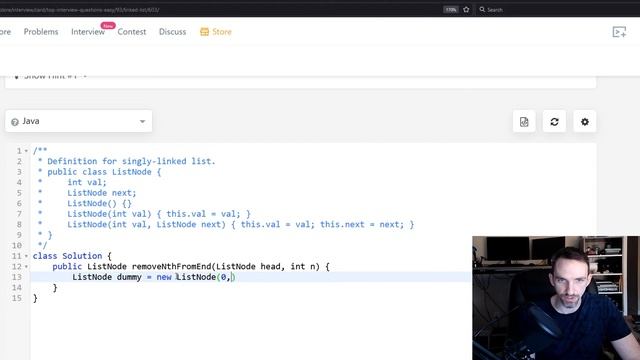Click 'class Solution {' on line 11

click(72, 256)
